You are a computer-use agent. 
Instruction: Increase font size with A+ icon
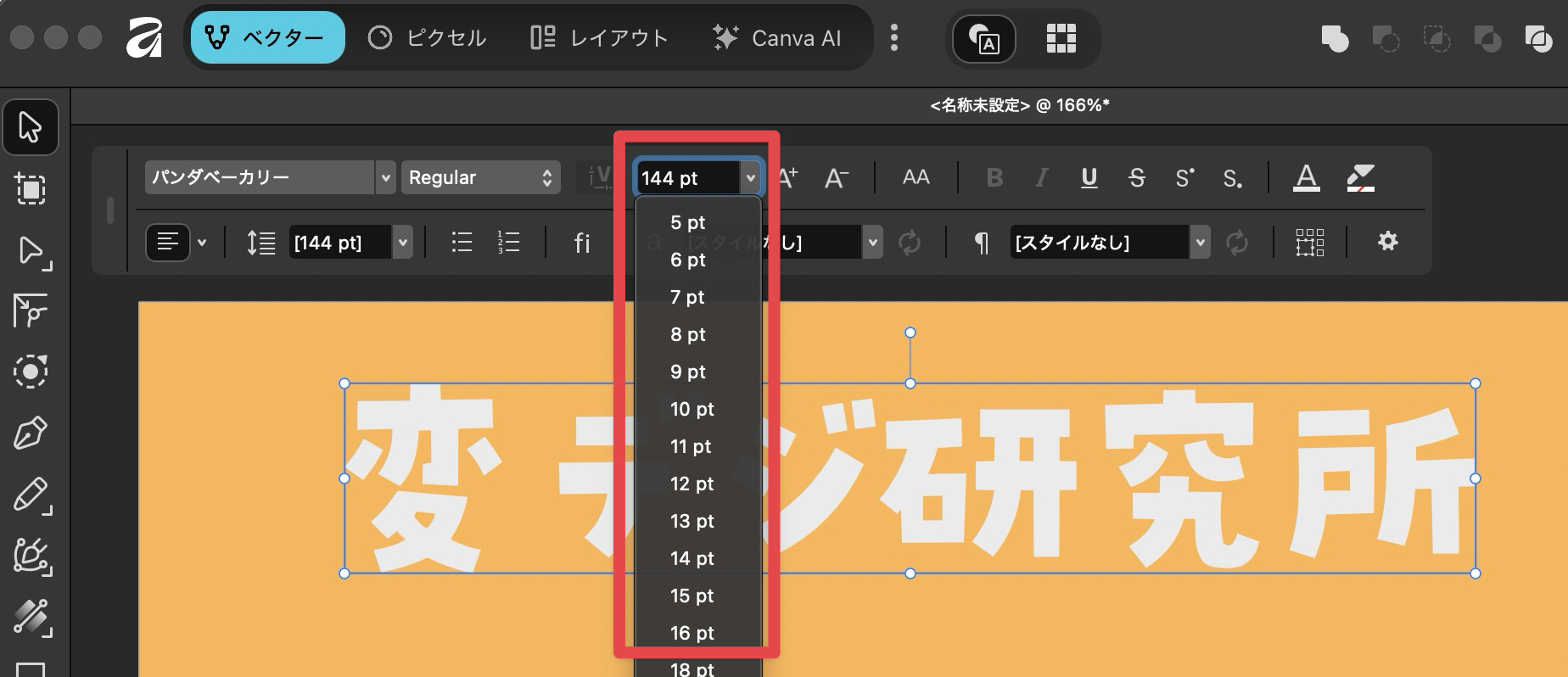click(x=788, y=177)
